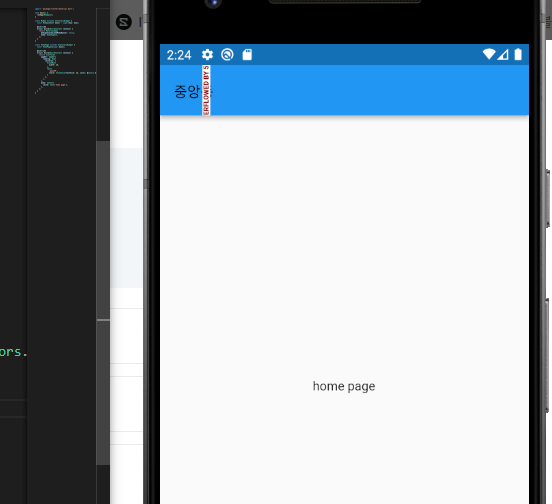Tap the SD card icon in status bar
The image size is (552, 504).
click(x=247, y=55)
